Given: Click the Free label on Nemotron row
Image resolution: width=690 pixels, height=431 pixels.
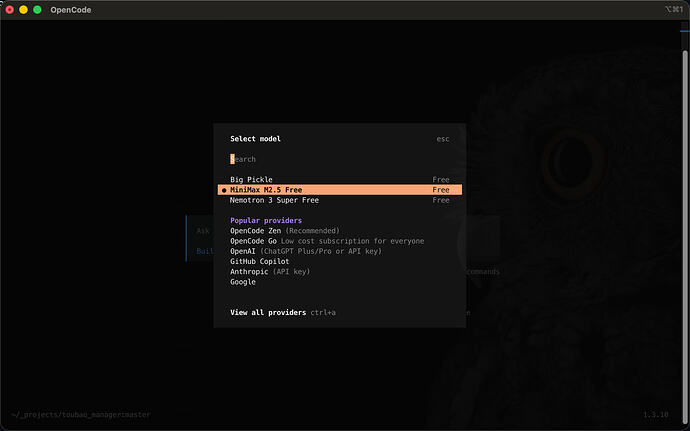Looking at the screenshot, I should click(440, 200).
